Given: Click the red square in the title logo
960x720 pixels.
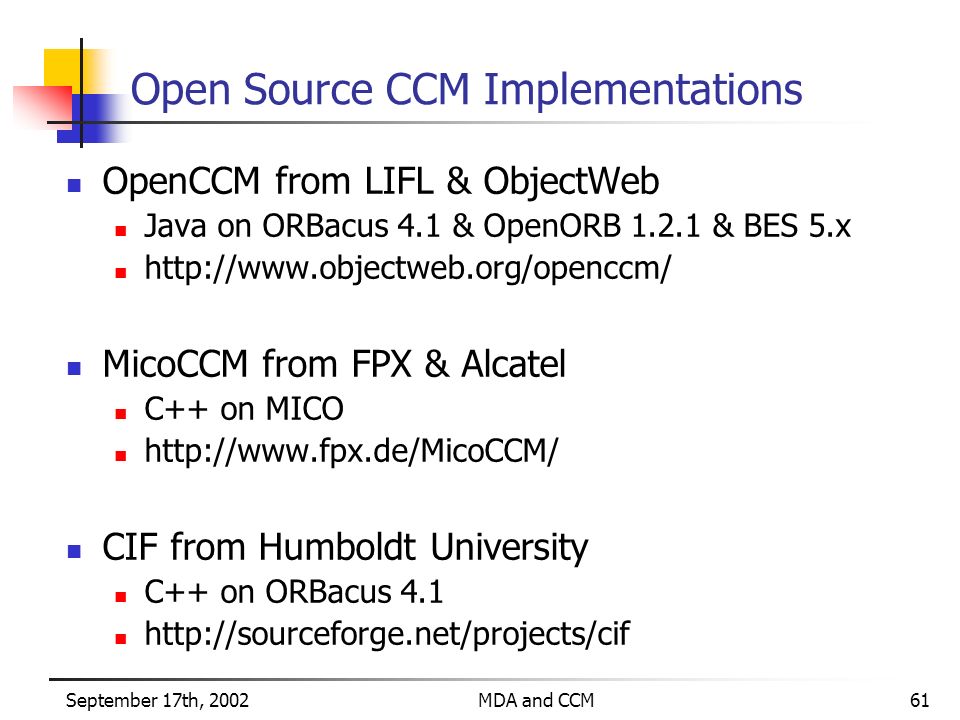Looking at the screenshot, I should (43, 105).
